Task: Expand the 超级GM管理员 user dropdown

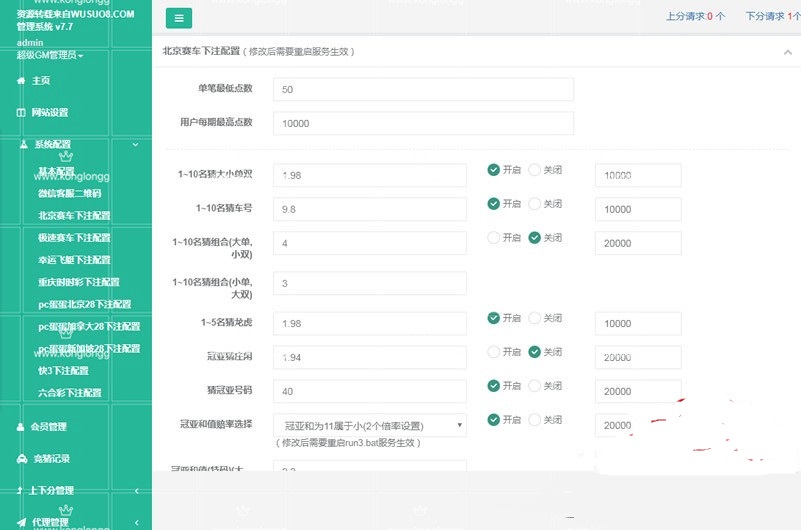Action: (50, 56)
